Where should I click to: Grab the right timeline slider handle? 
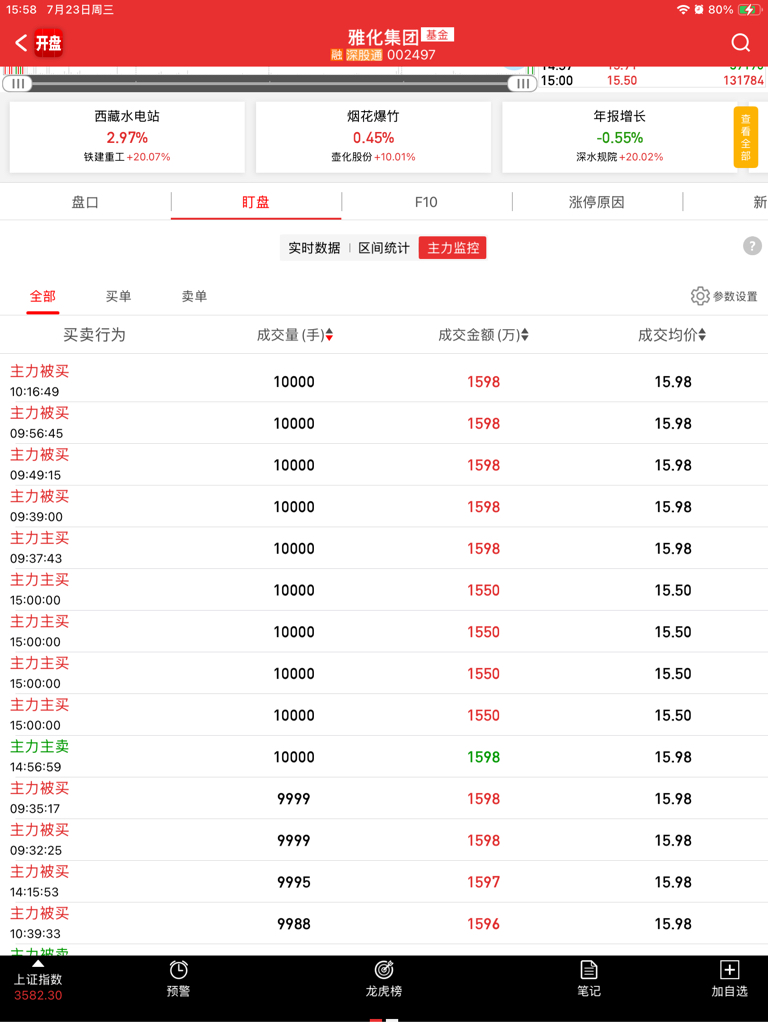pos(522,83)
